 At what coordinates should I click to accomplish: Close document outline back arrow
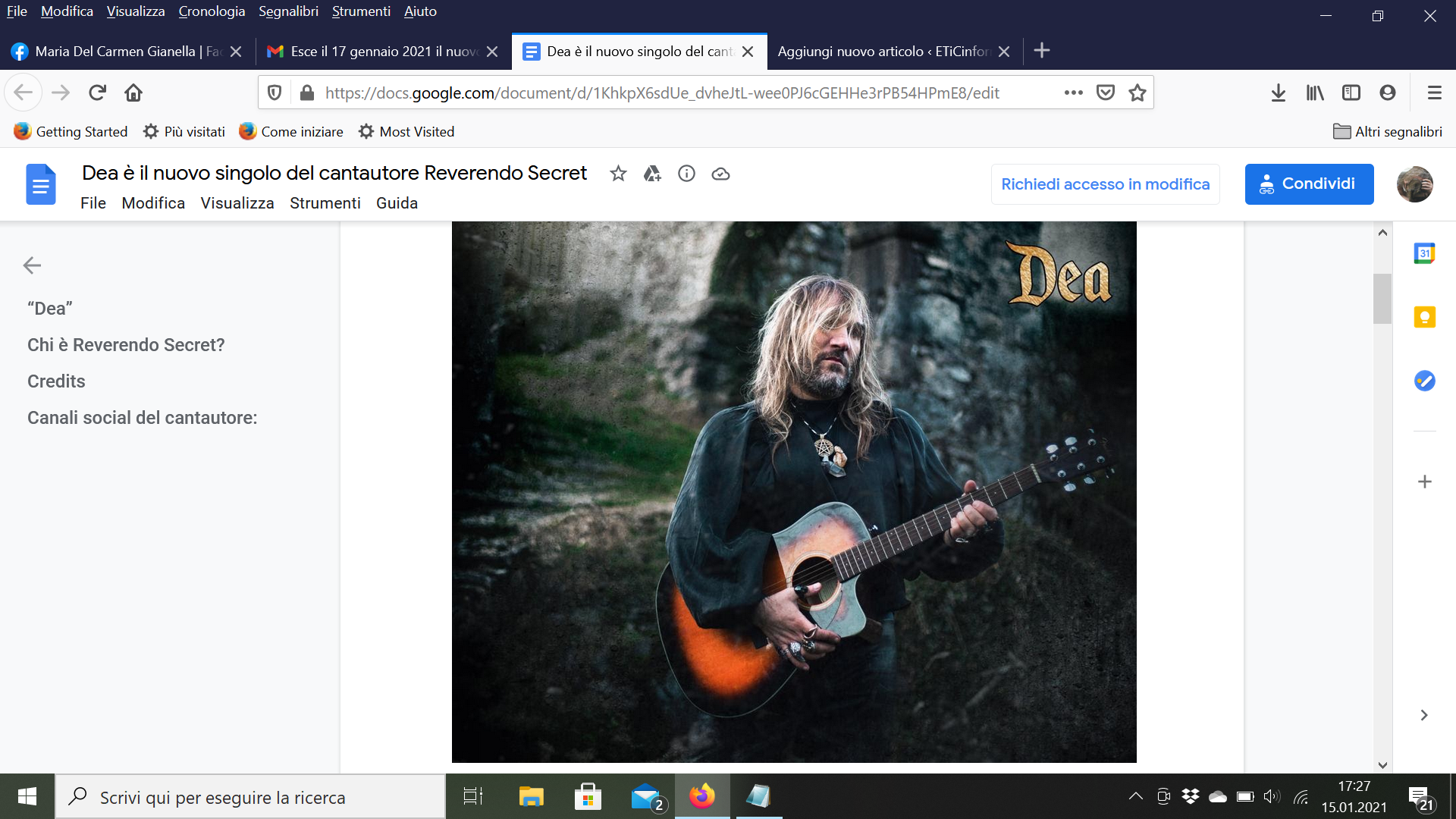click(x=32, y=265)
